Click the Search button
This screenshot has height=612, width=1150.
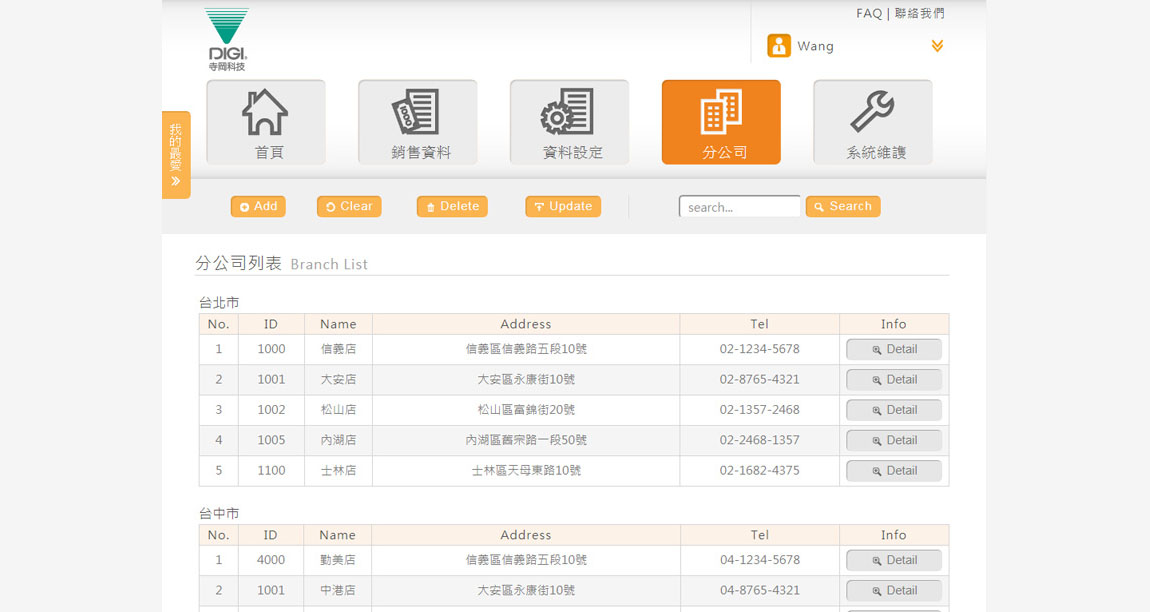[x=843, y=206]
